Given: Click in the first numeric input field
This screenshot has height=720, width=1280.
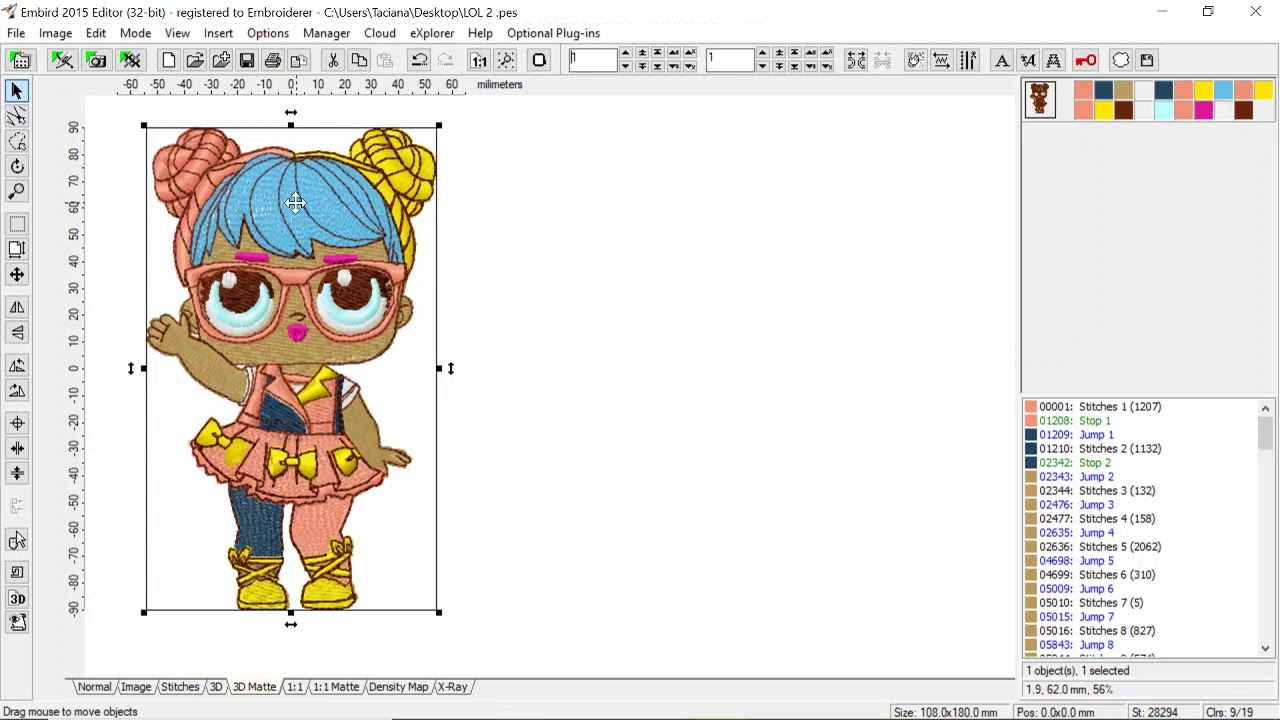Looking at the screenshot, I should coord(593,61).
